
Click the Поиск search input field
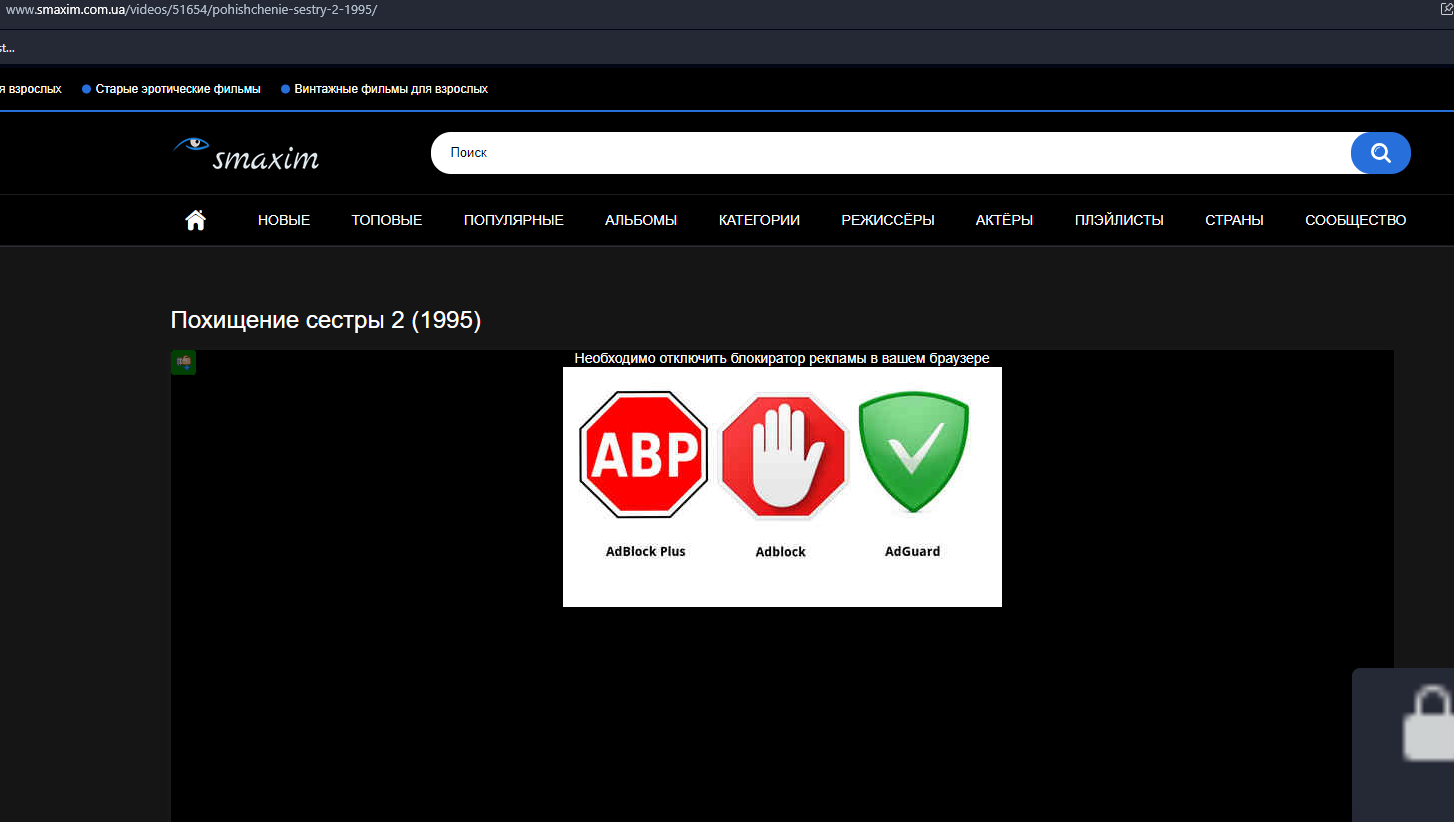click(890, 153)
